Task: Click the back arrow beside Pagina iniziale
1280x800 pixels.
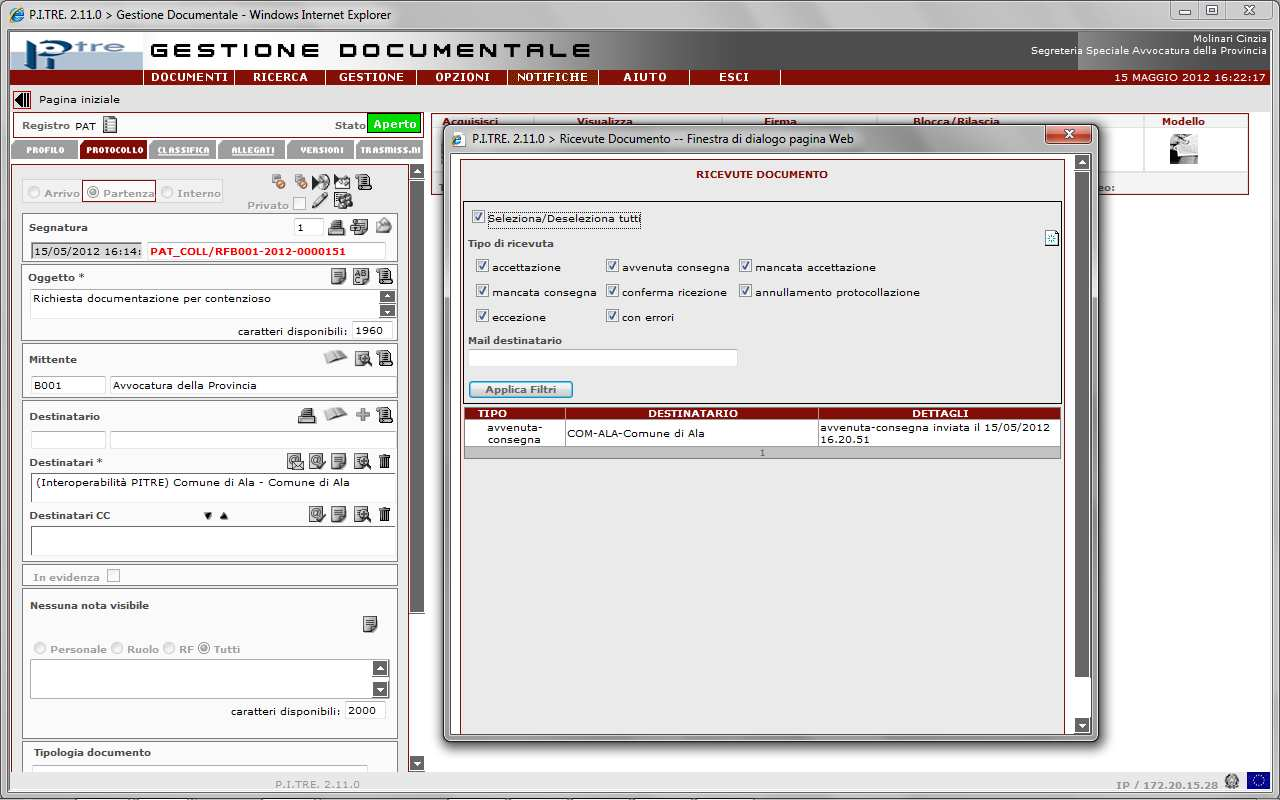Action: [22, 100]
